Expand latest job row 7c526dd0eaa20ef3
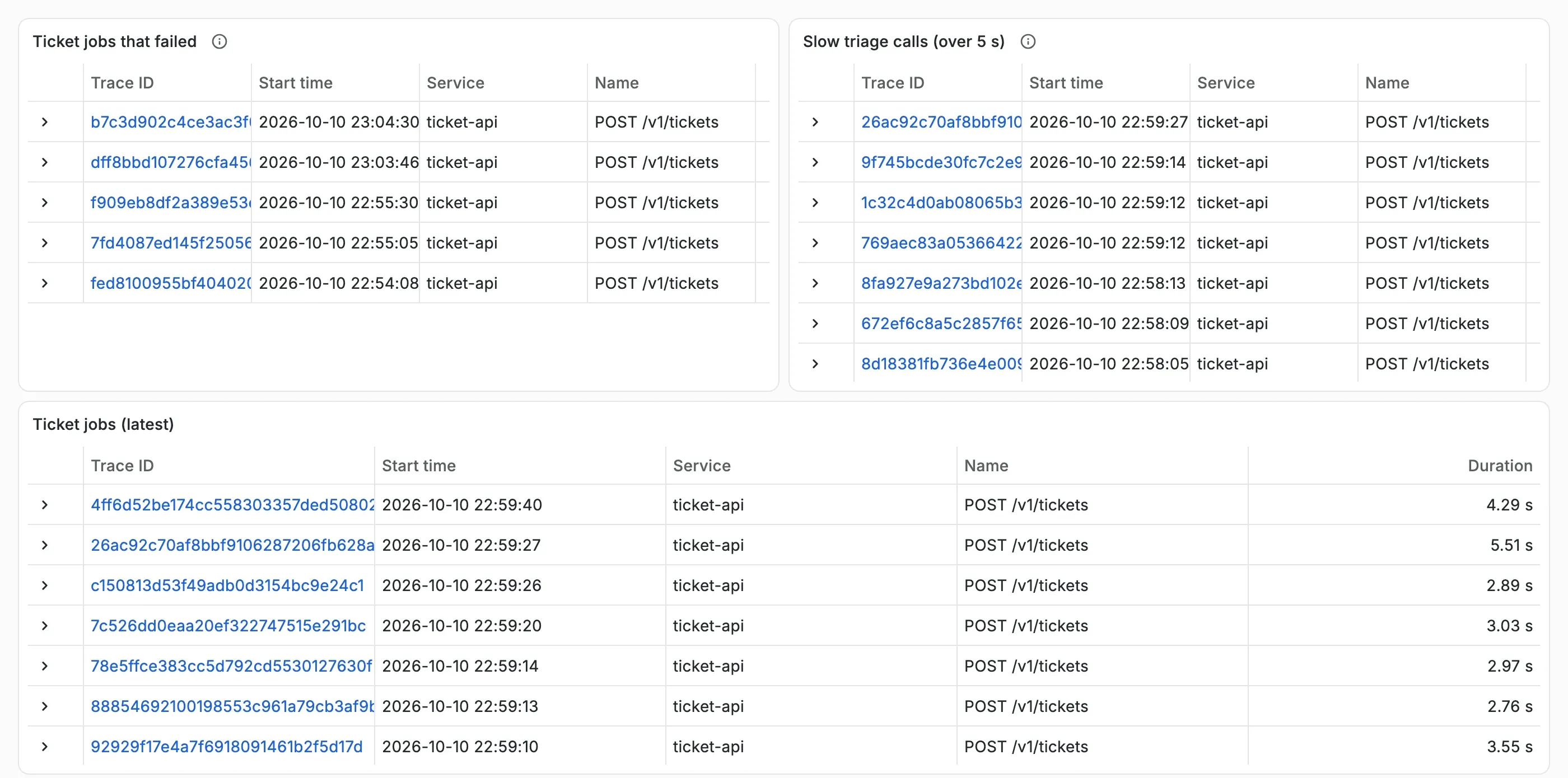Screen dimensions: 1568x778 pos(44,625)
